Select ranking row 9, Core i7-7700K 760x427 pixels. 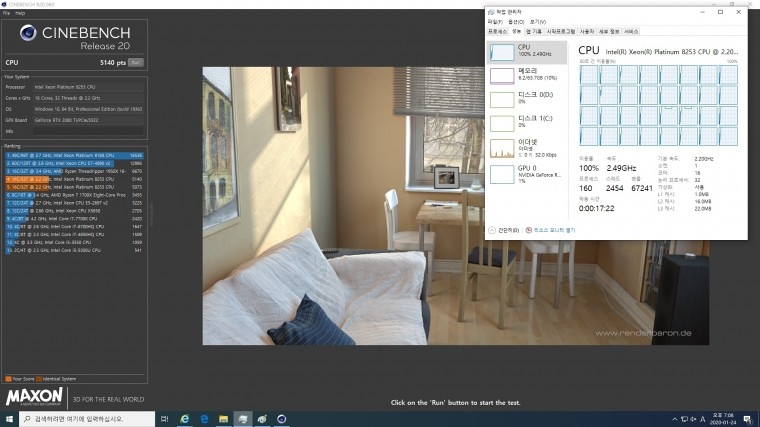point(74,219)
